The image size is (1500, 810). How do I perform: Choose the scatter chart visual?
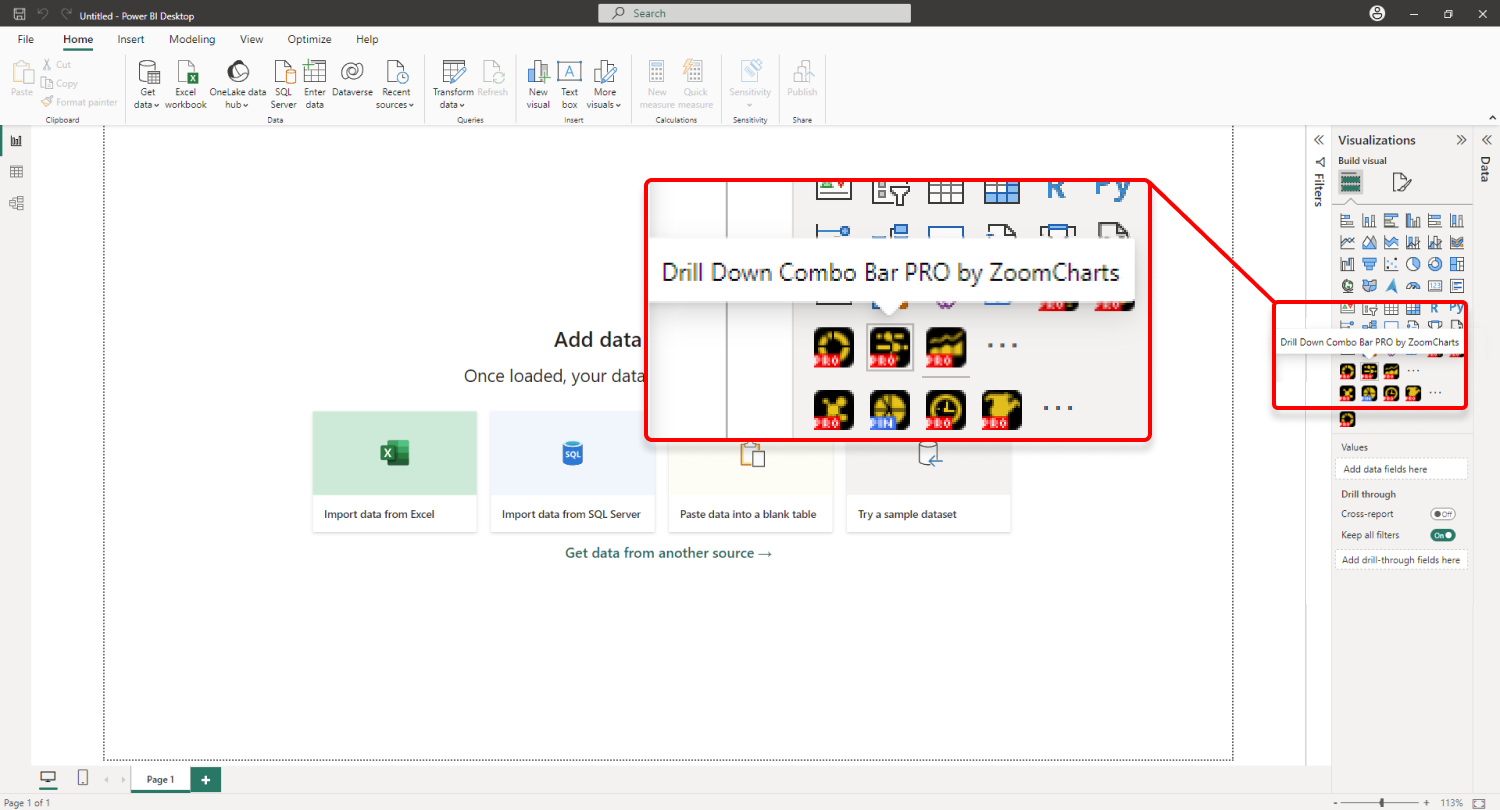point(1391,264)
